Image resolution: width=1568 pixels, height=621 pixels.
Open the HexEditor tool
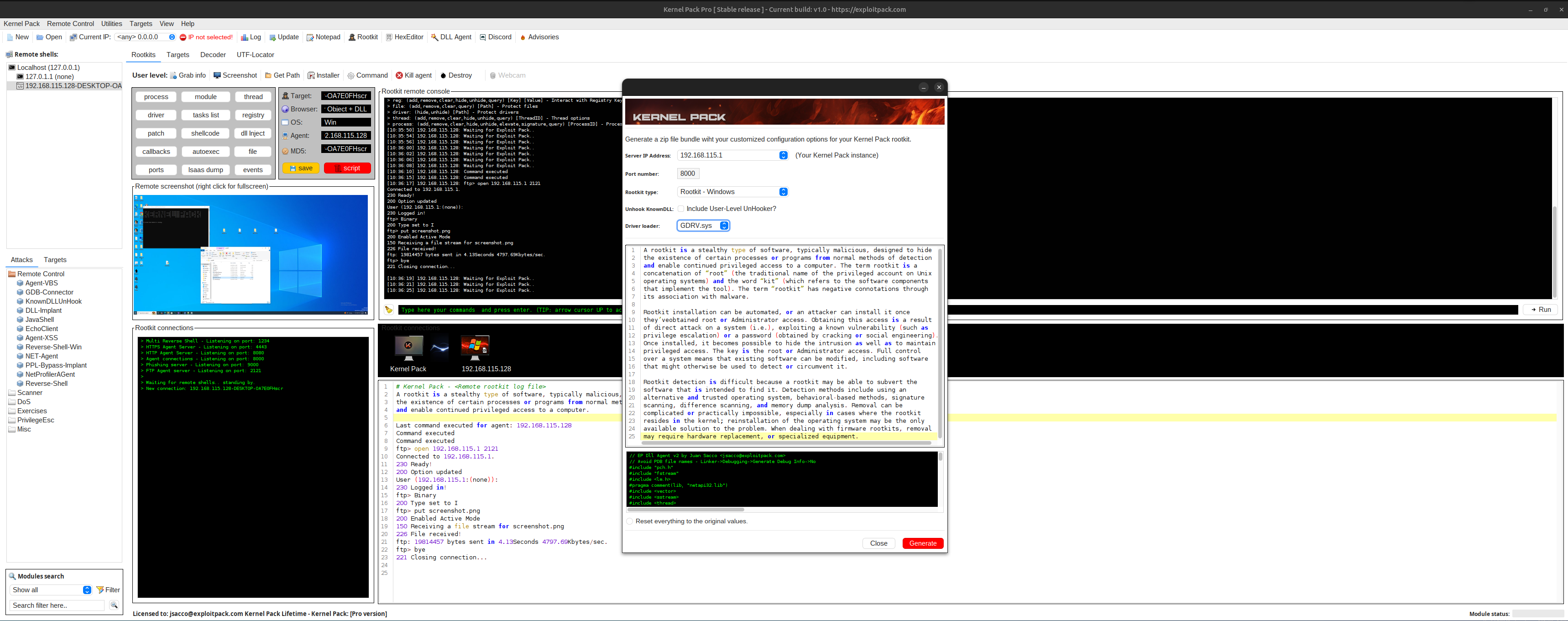[404, 37]
